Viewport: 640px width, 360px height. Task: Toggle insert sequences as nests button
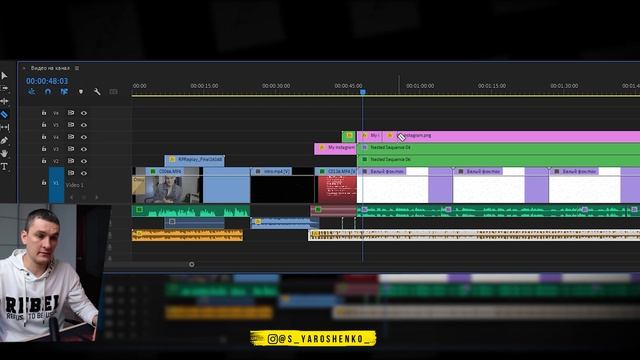(x=31, y=92)
